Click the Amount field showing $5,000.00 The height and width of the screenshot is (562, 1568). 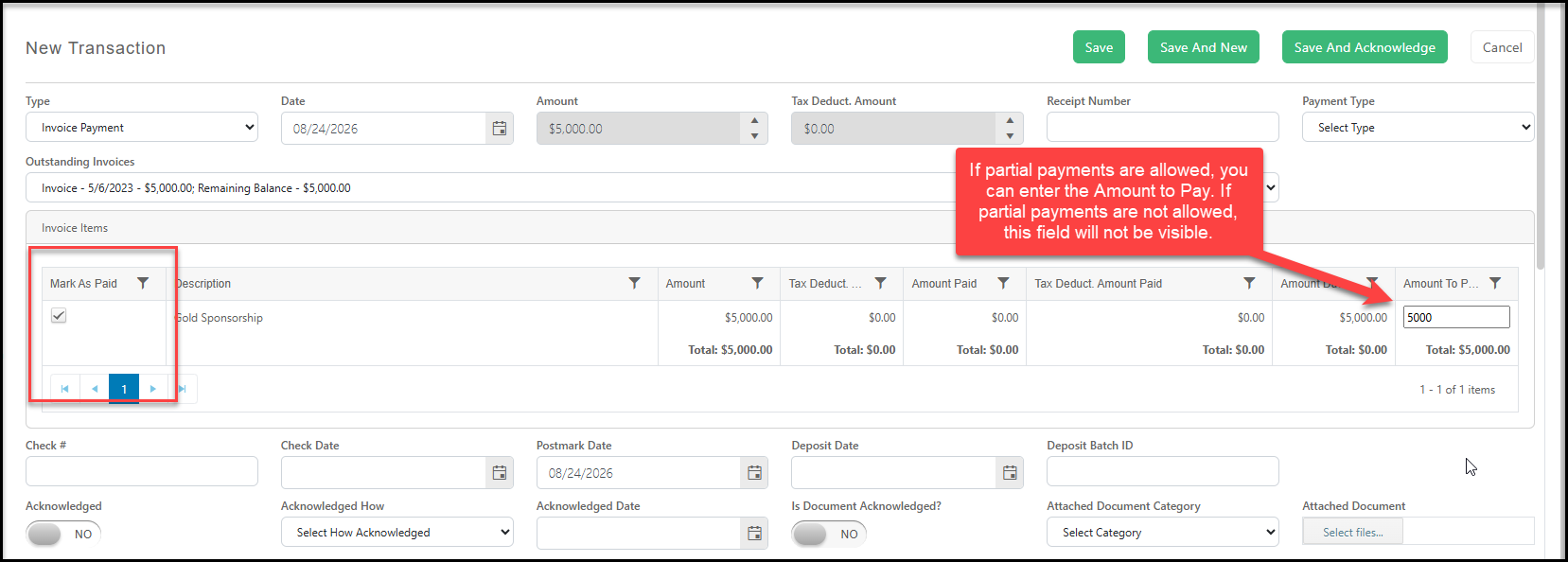pos(639,129)
